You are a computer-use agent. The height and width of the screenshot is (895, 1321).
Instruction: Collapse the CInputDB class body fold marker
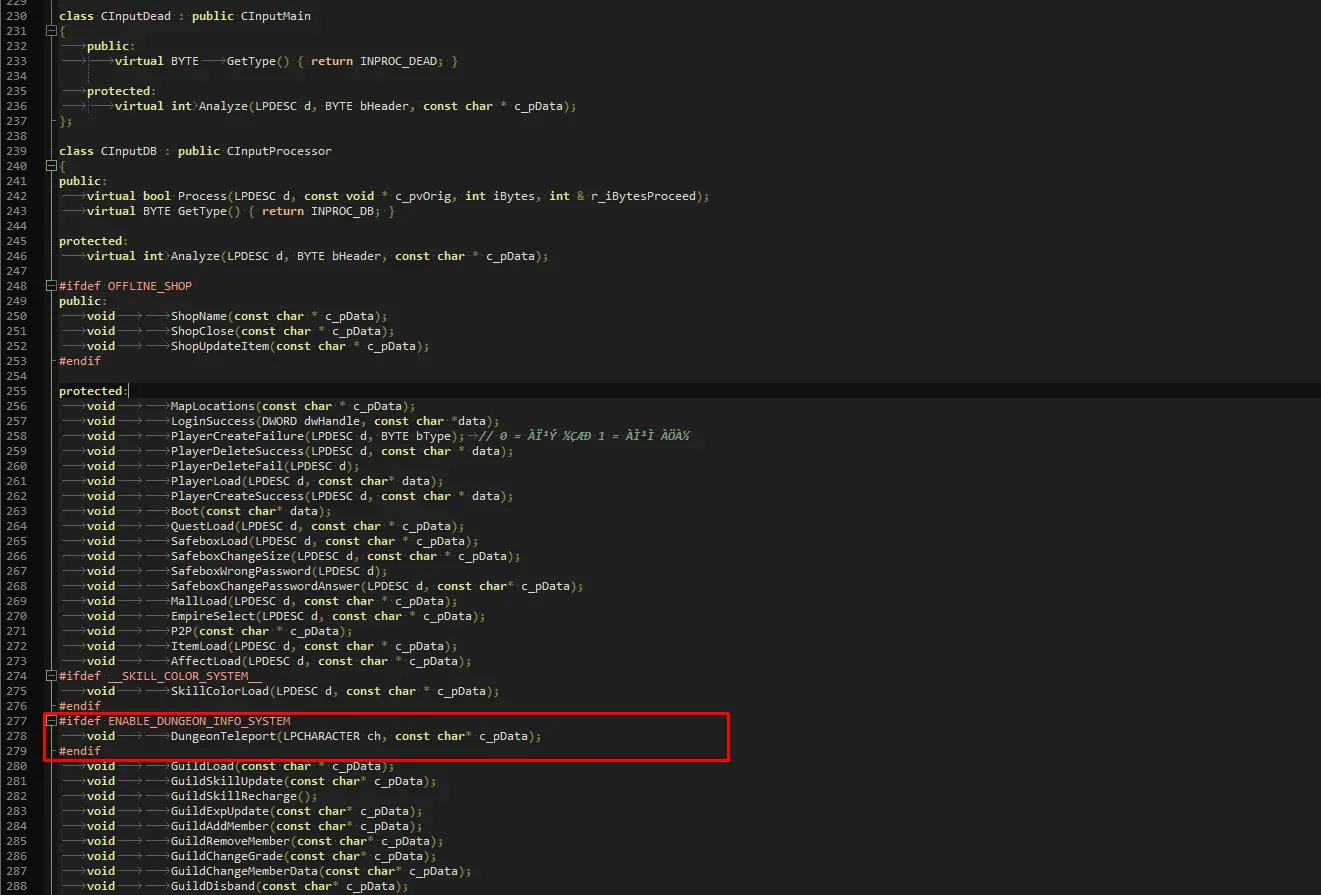[50, 166]
